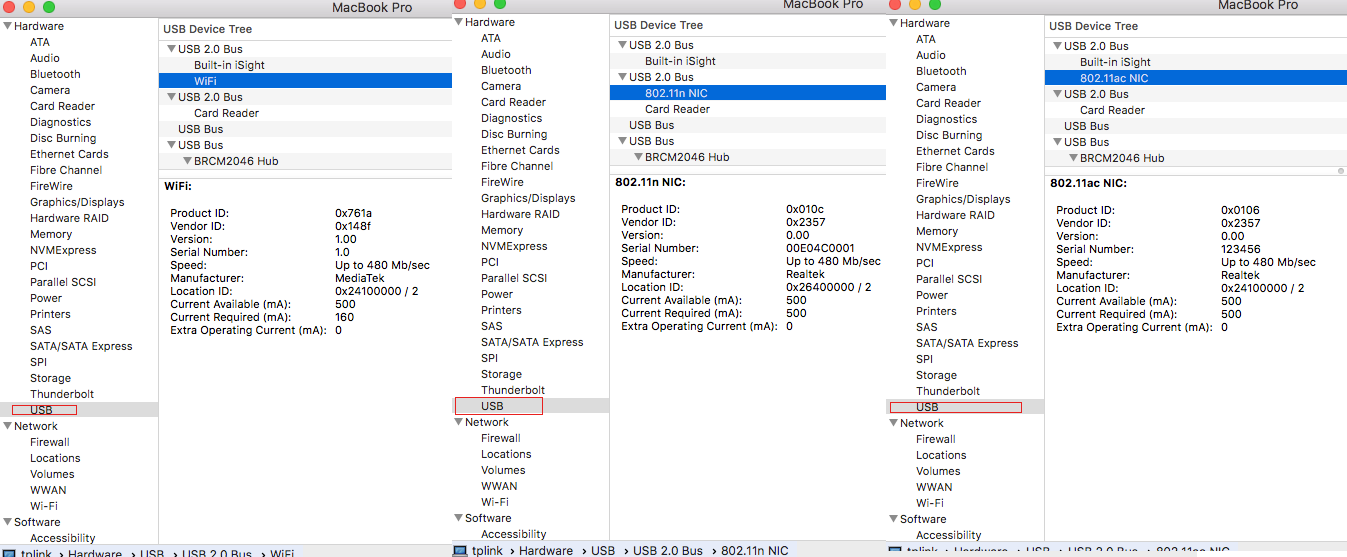Screen dimensions: 1347x557
Task: Select Audio in 802.11ac NIC window sidebar
Action: [931, 55]
